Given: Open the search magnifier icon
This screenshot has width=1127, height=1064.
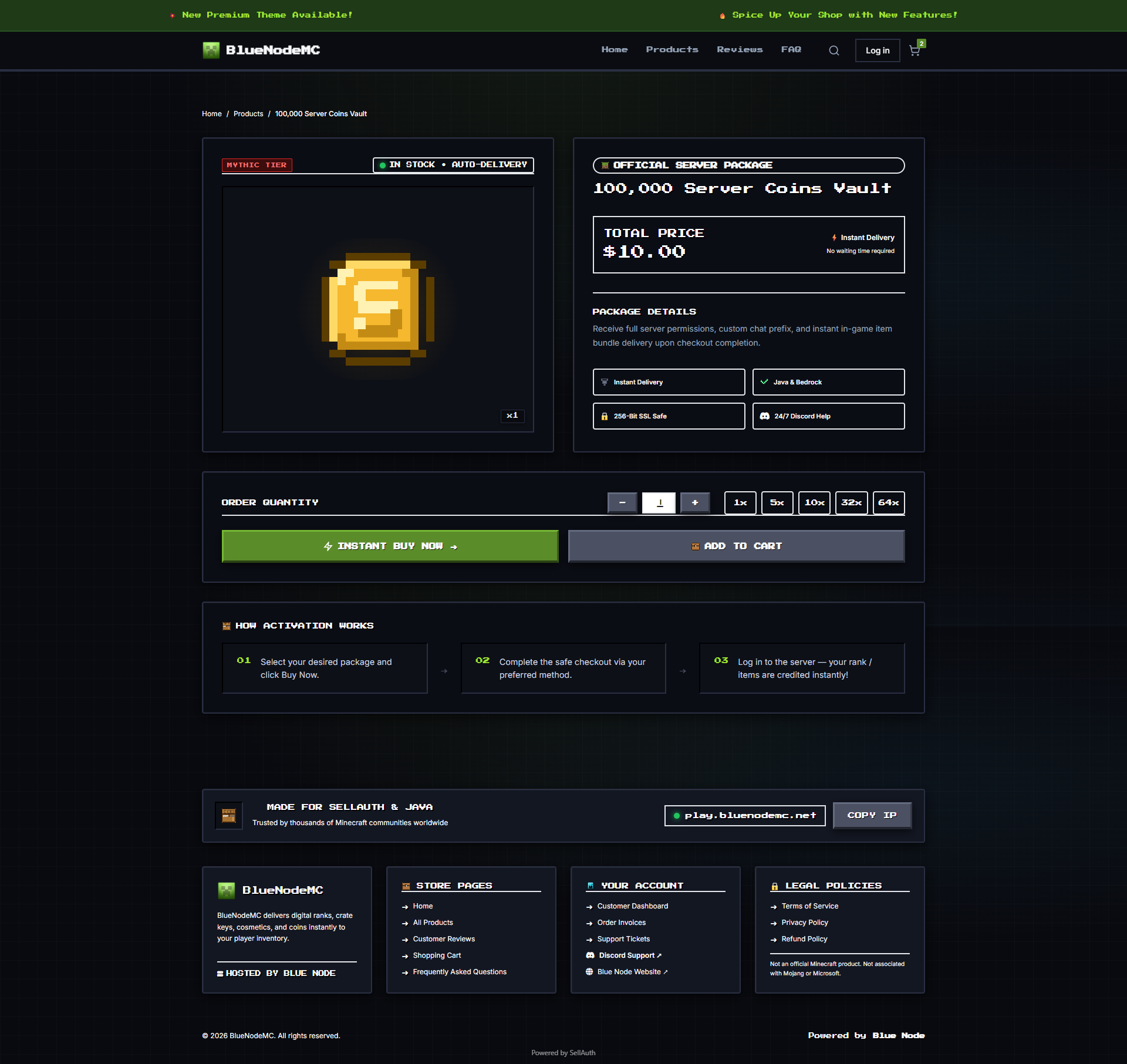Looking at the screenshot, I should tap(834, 50).
